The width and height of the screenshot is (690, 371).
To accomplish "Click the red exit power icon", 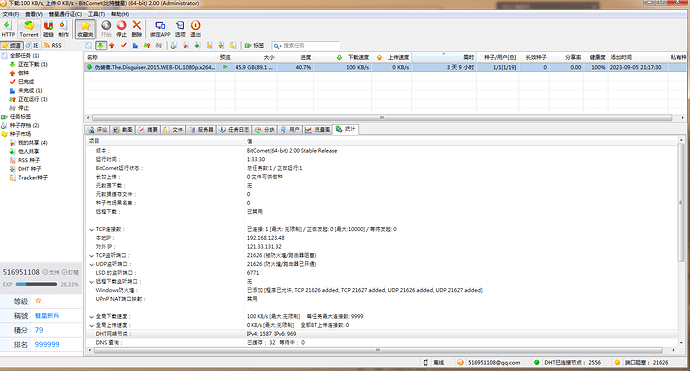I will coord(195,29).
